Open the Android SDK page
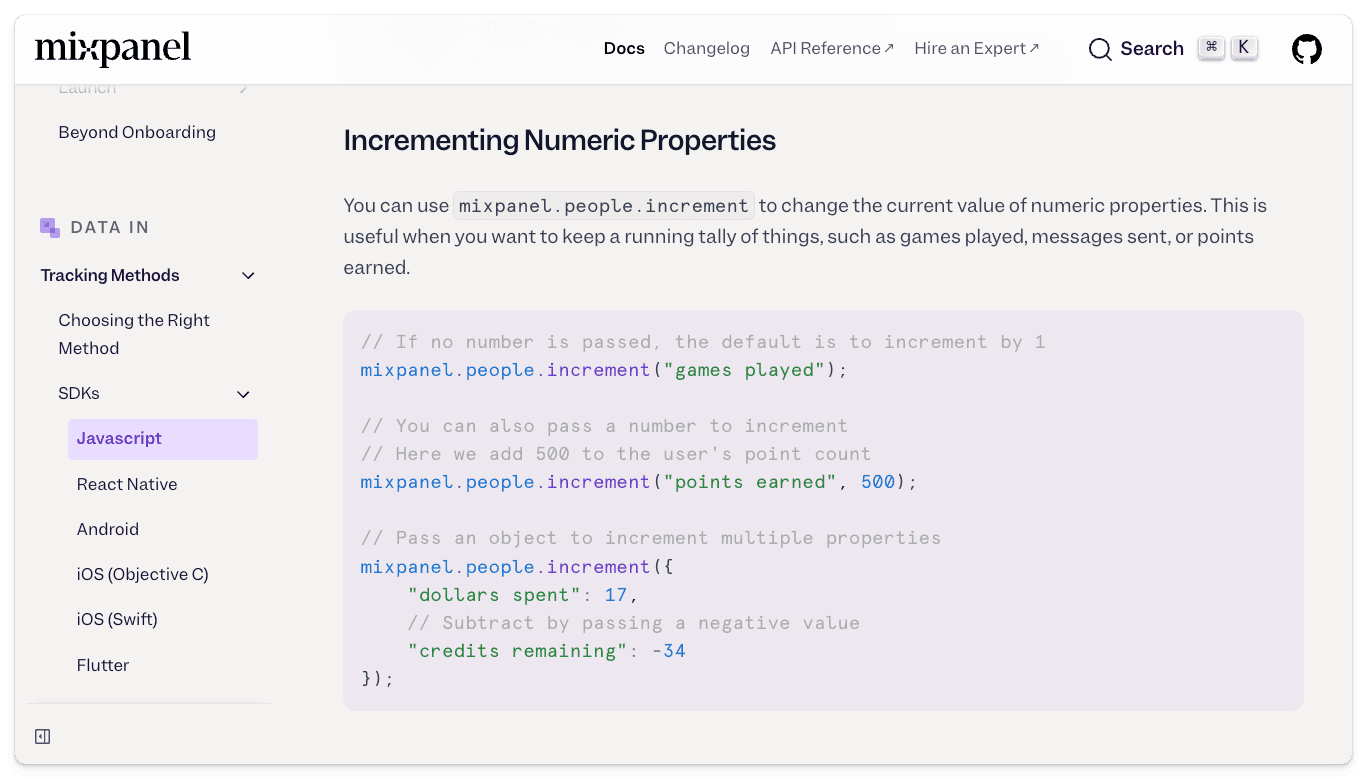 [x=108, y=529]
